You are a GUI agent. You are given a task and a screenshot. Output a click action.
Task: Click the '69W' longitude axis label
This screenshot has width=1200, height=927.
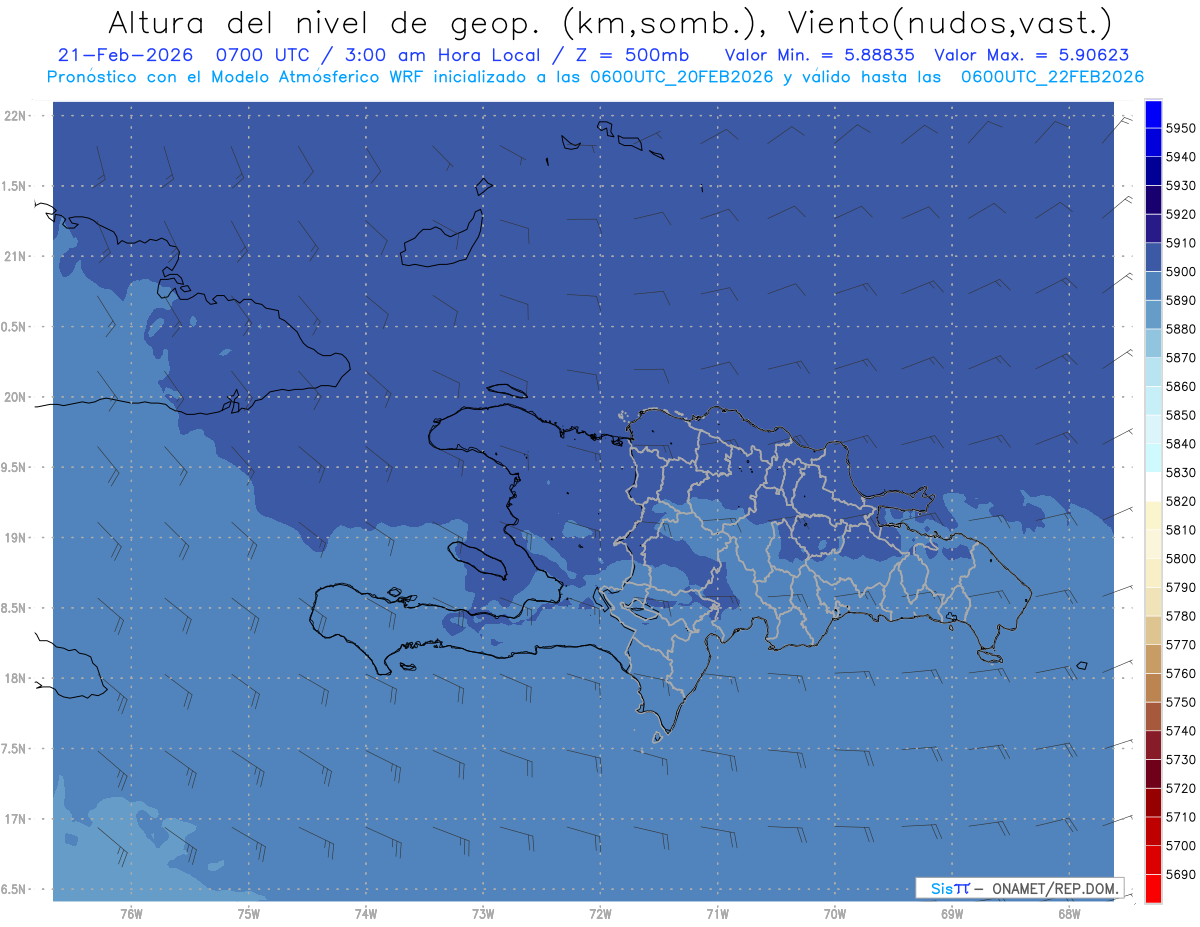click(952, 914)
